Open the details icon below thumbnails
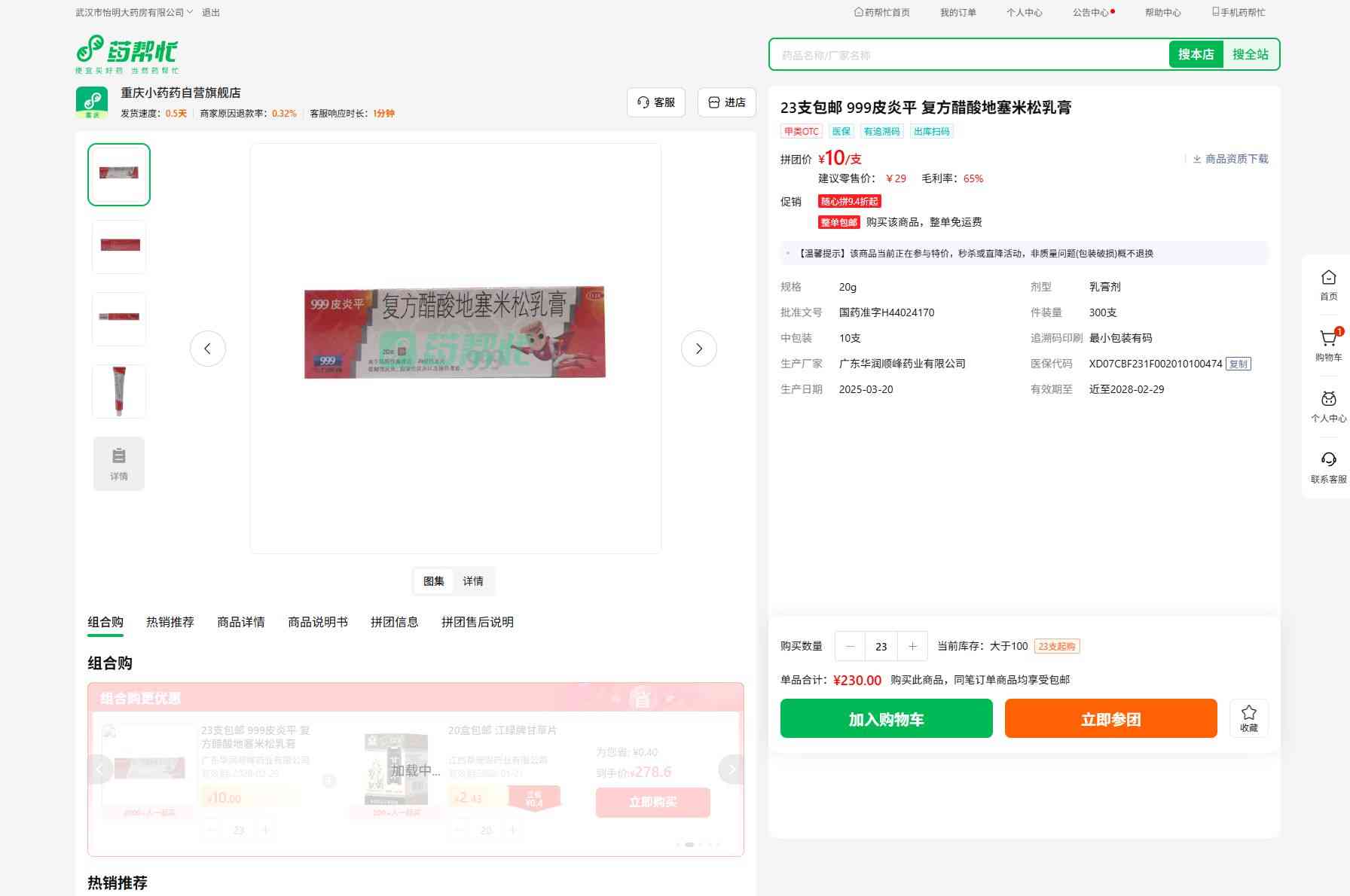The width and height of the screenshot is (1350, 896). pos(119,464)
